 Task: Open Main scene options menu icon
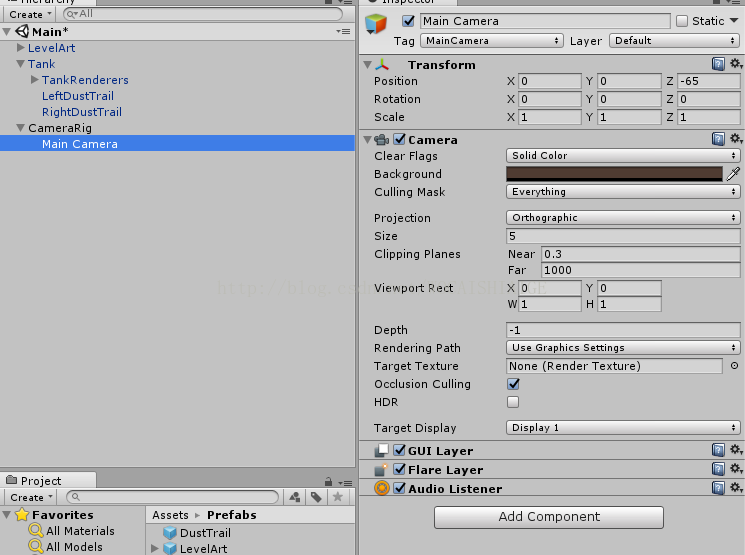tap(343, 31)
